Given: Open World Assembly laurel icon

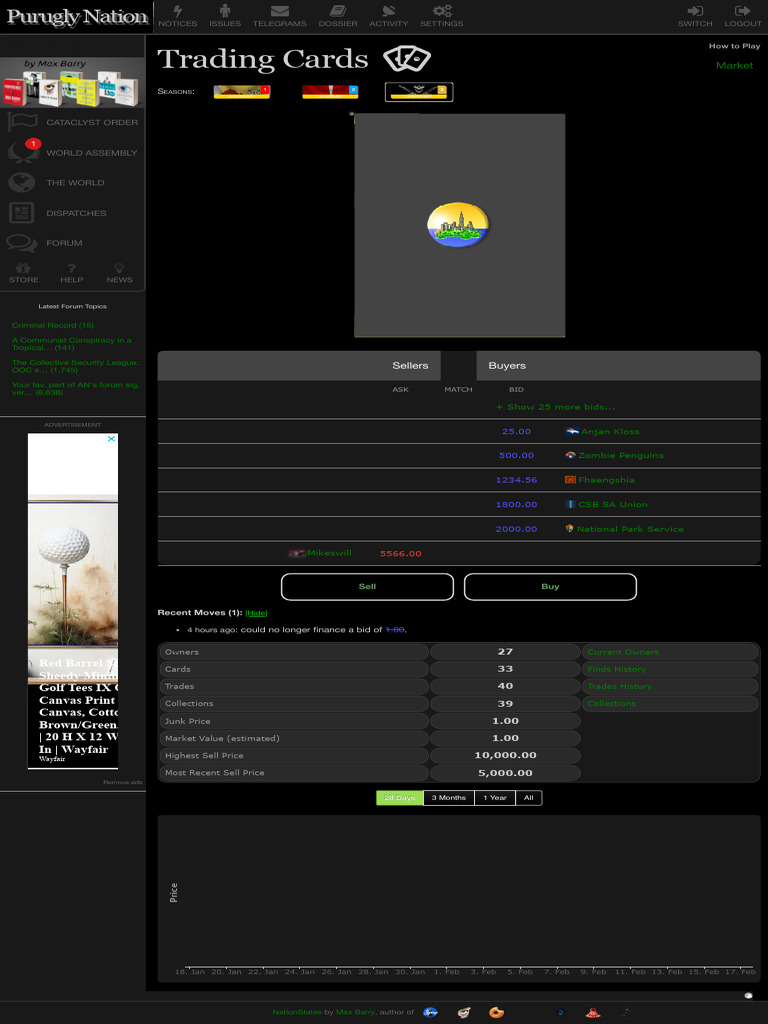Looking at the screenshot, I should click(22, 152).
